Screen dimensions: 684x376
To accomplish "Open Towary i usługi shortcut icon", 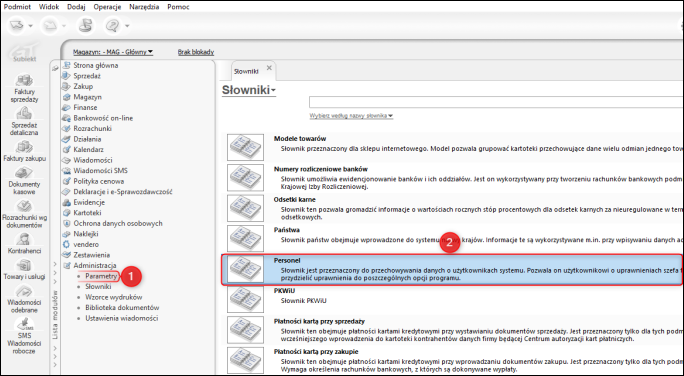I will point(24,266).
